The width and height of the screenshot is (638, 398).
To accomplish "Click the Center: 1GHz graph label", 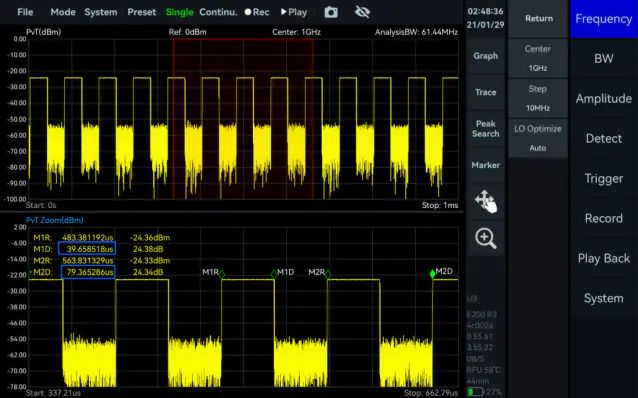I will [x=296, y=32].
